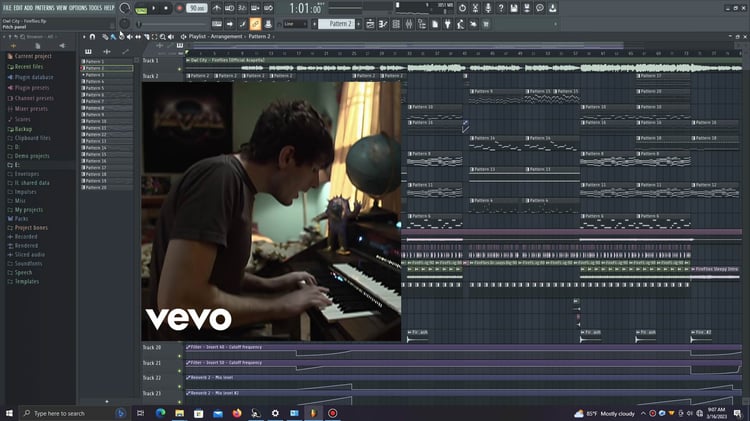The height and width of the screenshot is (421, 750).
Task: Click the Stop button in transport
Action: point(166,8)
